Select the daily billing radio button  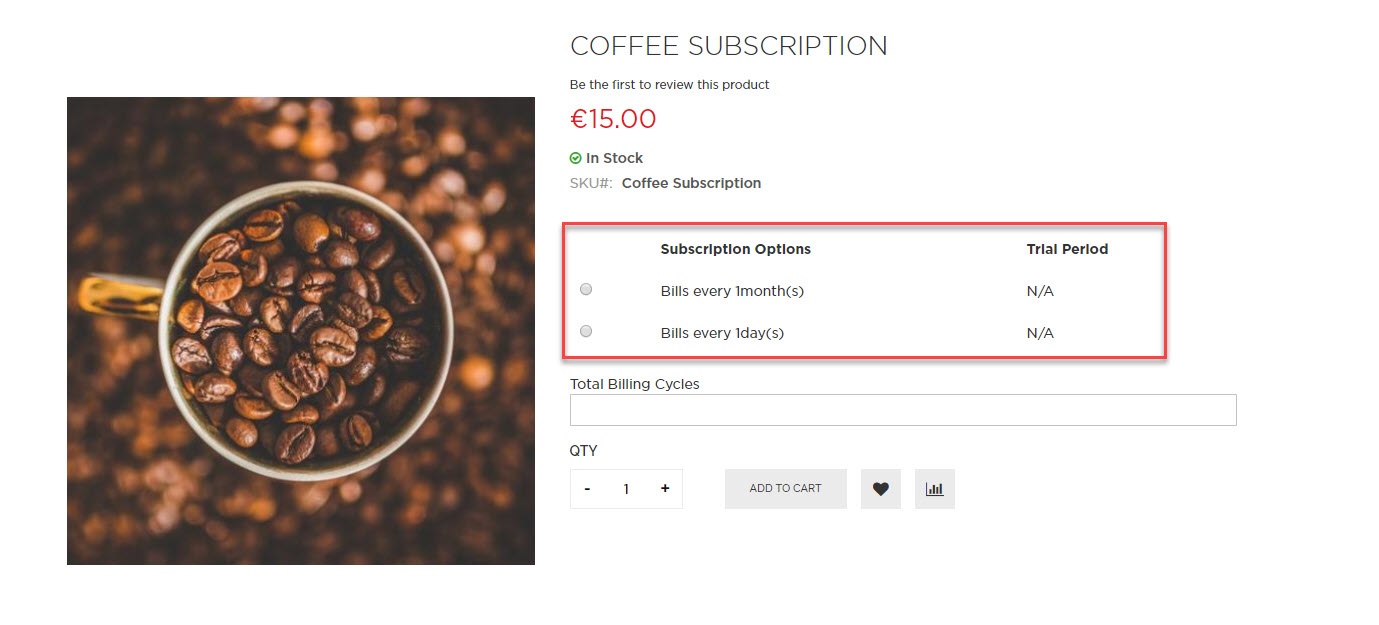[586, 331]
